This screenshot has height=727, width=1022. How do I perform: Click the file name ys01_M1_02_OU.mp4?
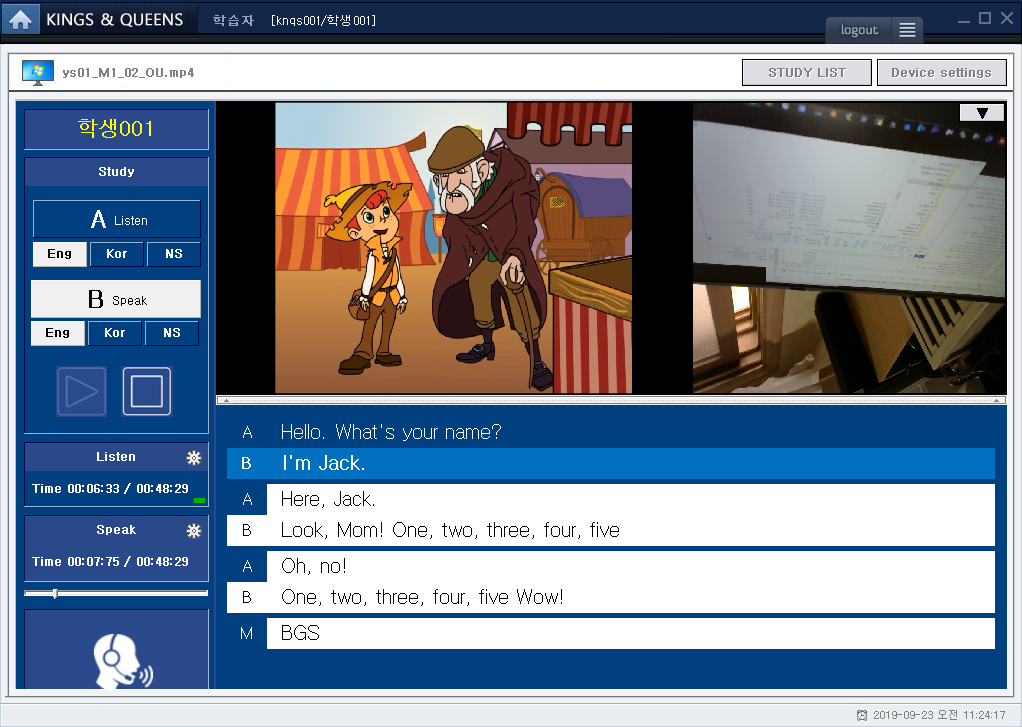pos(128,72)
